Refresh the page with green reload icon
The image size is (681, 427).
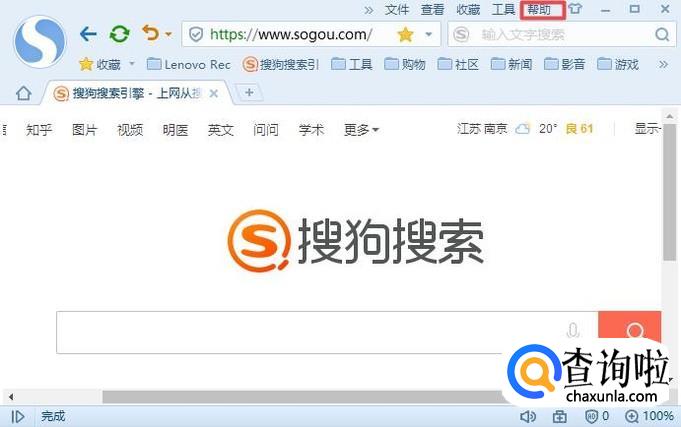(119, 34)
